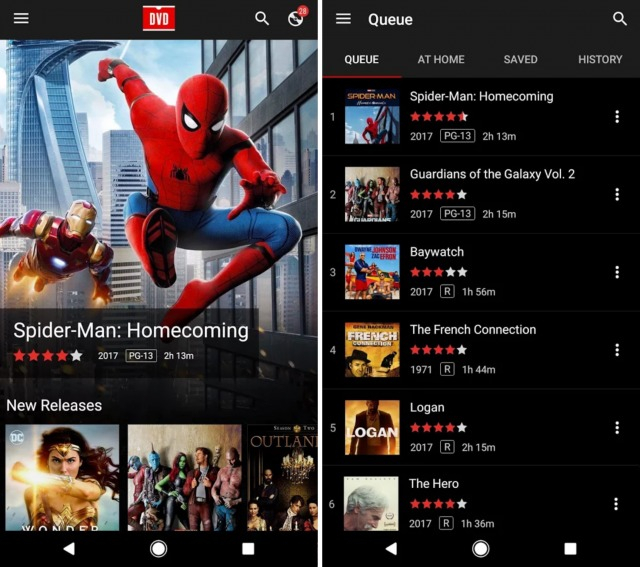This screenshot has width=640, height=567.
Task: Open options for Spider-Man: Homecoming in queue
Action: tap(617, 117)
